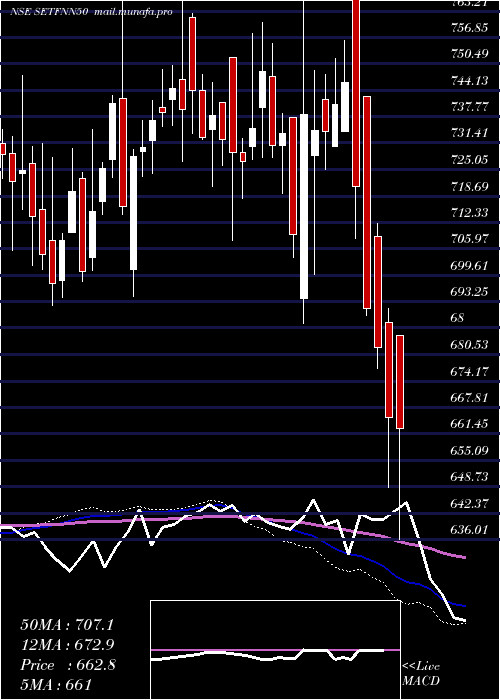Select the 674.17 price axis label
The image size is (500, 700).
point(470,371)
